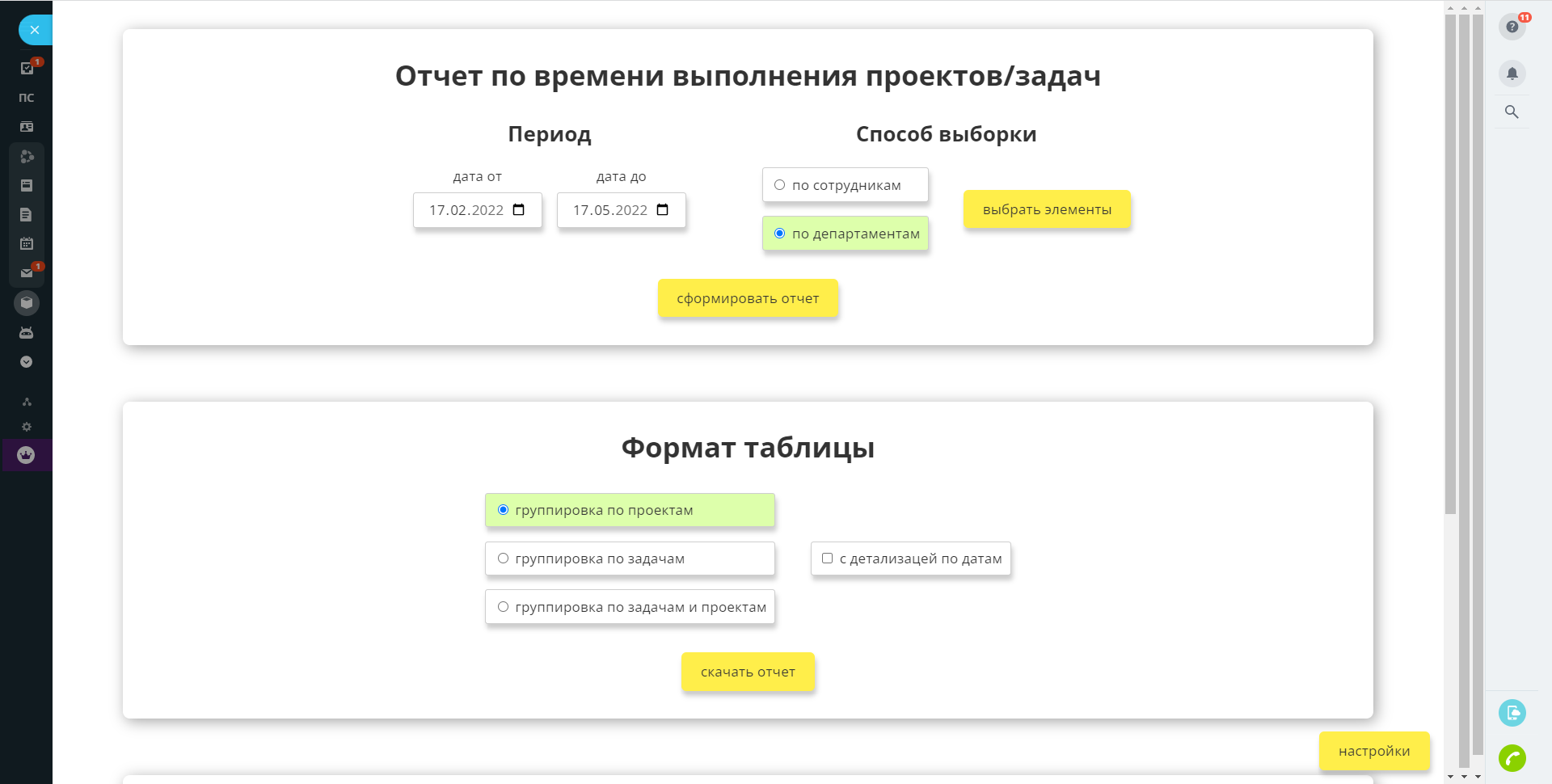Click the green phone call button
This screenshot has width=1552, height=784.
click(x=1512, y=758)
